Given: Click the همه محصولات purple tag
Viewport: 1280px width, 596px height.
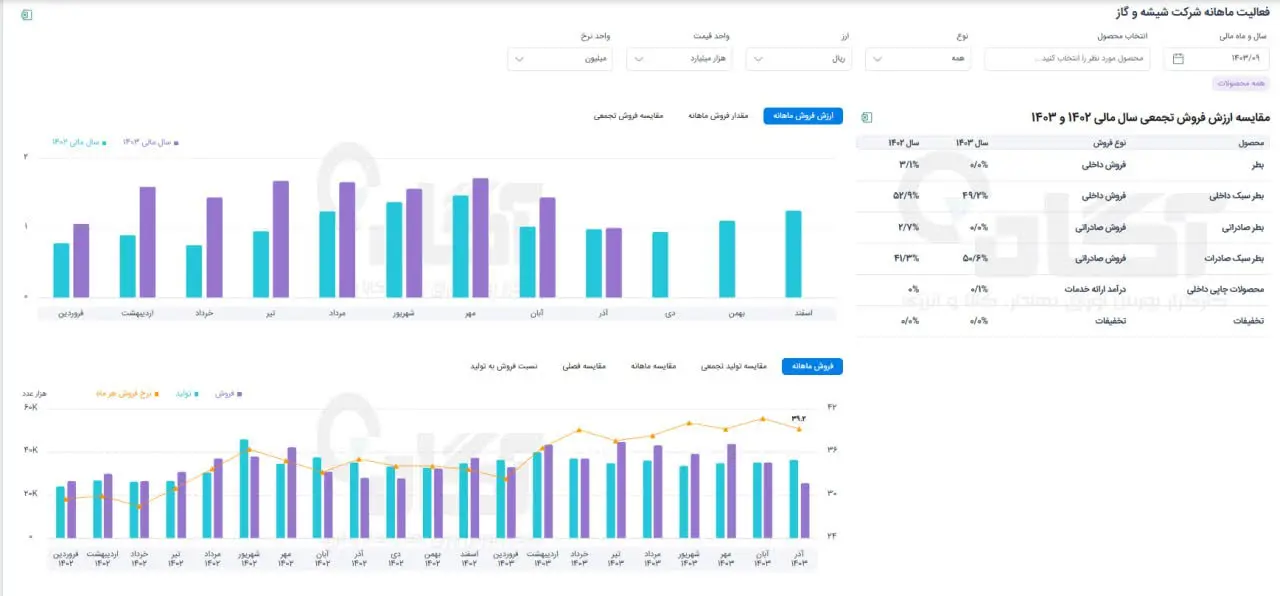Looking at the screenshot, I should [1240, 84].
